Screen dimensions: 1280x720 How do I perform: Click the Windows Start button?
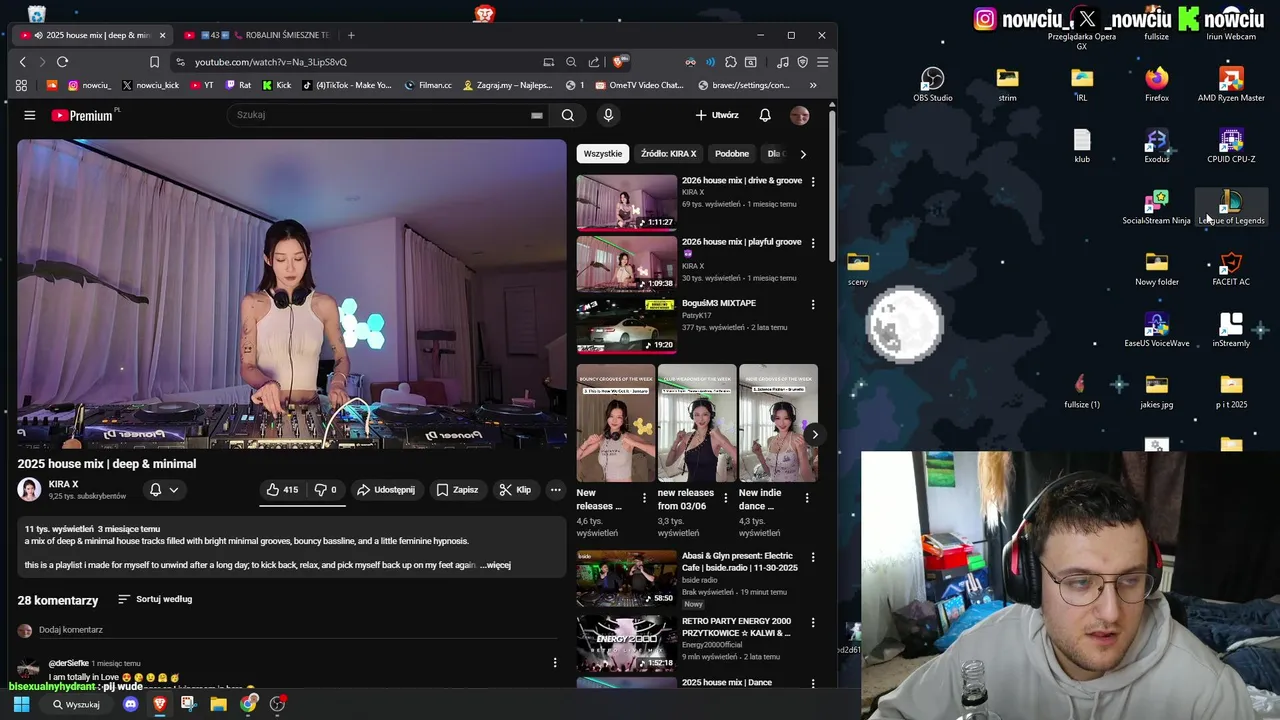point(21,704)
